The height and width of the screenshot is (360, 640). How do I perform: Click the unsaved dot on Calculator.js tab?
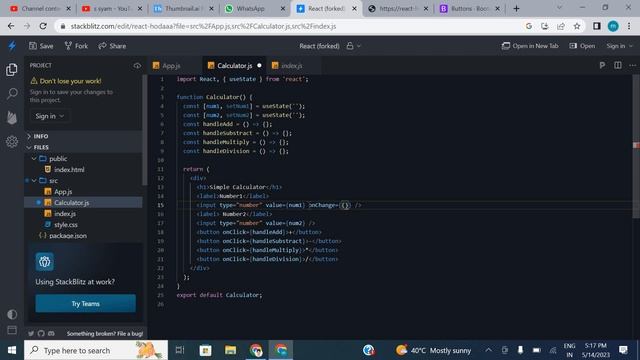[x=259, y=65]
